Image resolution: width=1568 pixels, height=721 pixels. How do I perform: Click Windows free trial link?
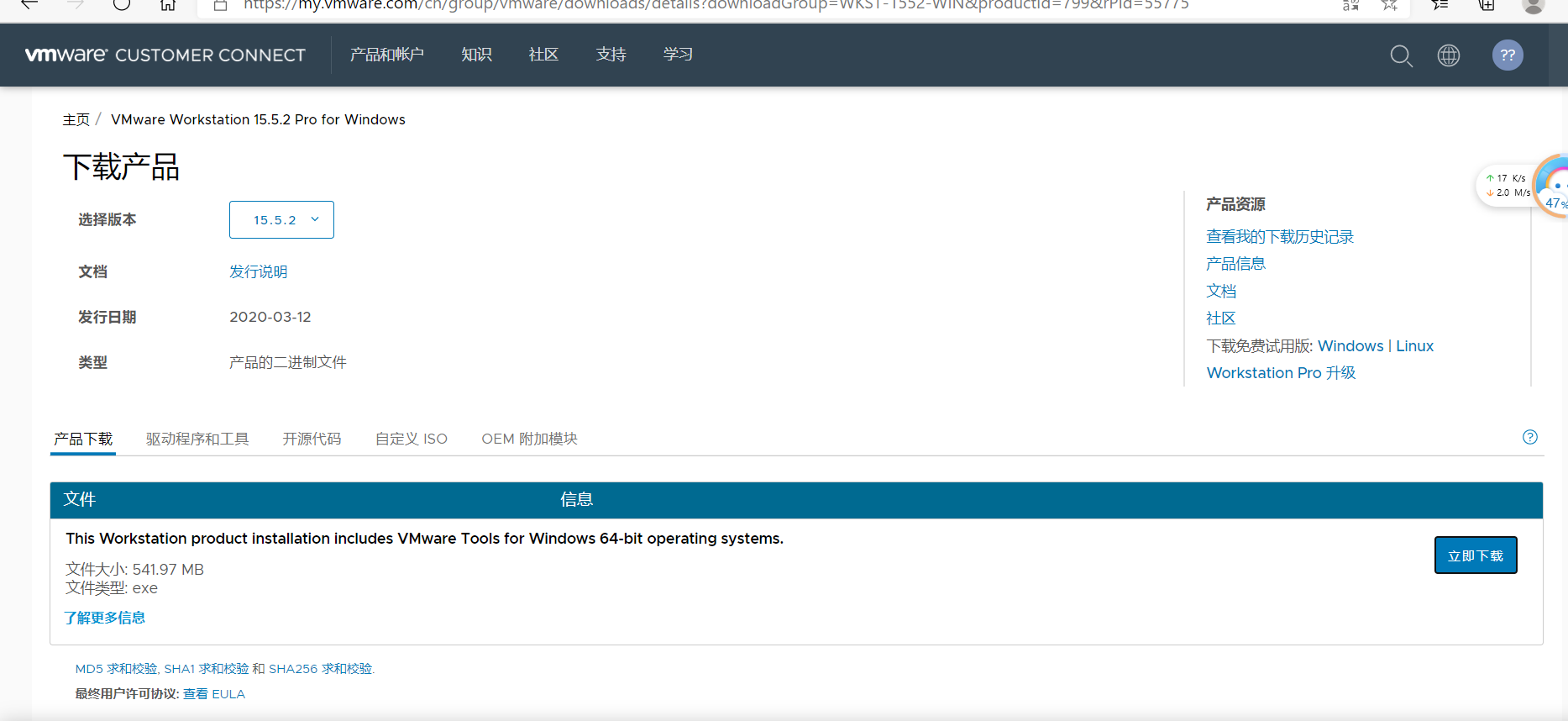pos(1350,345)
